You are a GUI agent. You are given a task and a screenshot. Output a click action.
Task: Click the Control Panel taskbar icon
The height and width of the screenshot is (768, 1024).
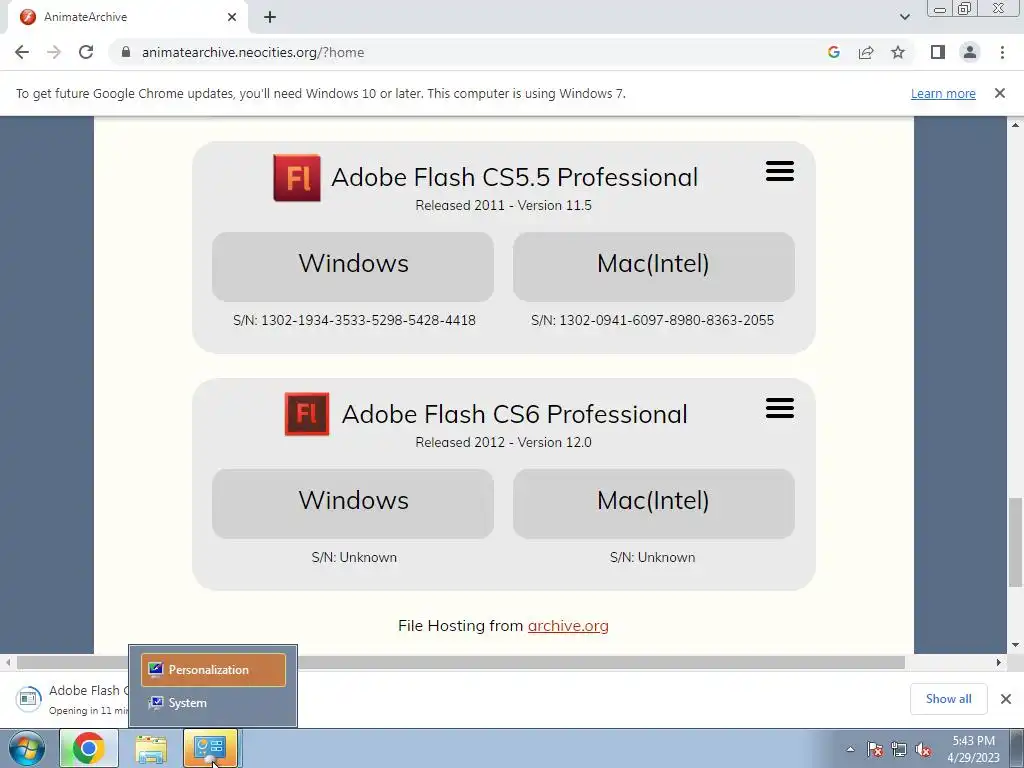coord(210,748)
